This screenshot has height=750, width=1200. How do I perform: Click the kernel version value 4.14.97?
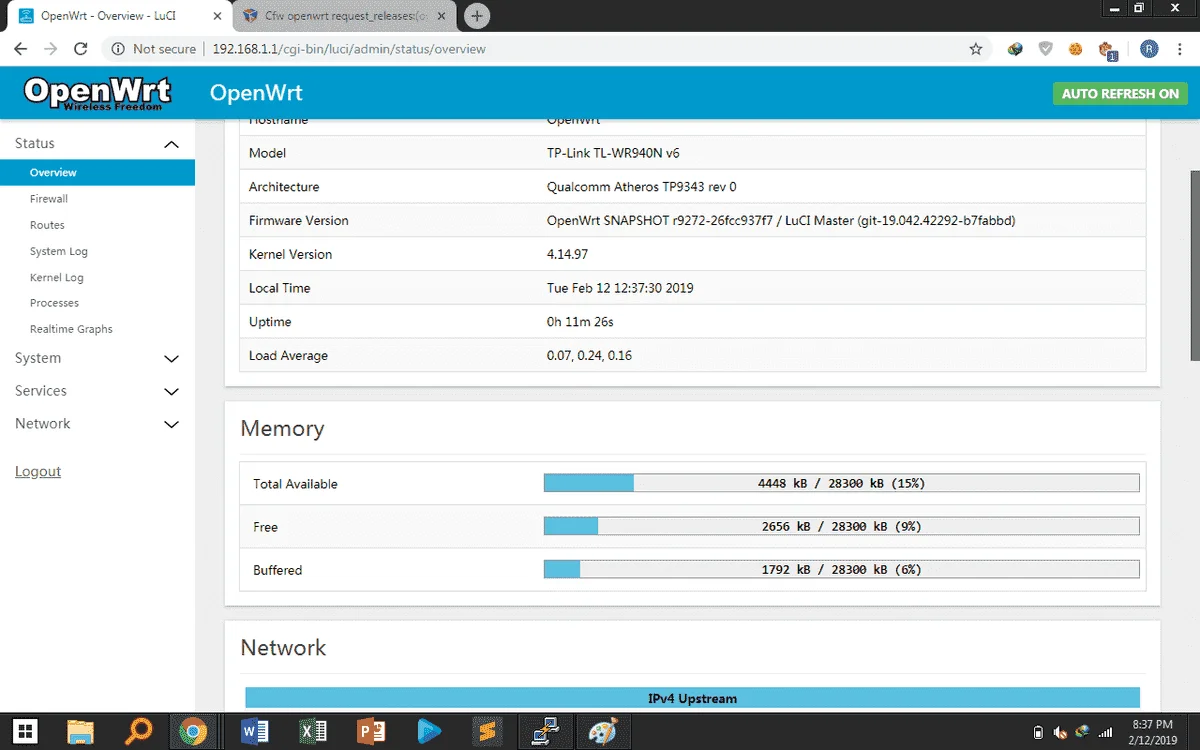point(567,254)
